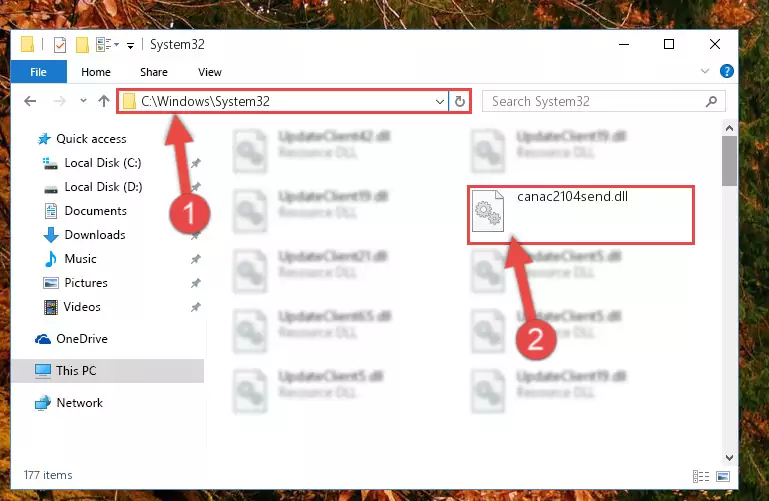Switch to the View ribbon tab
Screen dimensions: 769x501
coord(210,72)
